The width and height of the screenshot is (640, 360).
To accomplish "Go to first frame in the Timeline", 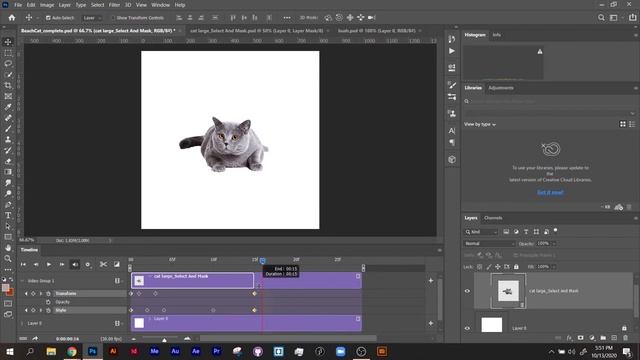I will (x=23, y=264).
